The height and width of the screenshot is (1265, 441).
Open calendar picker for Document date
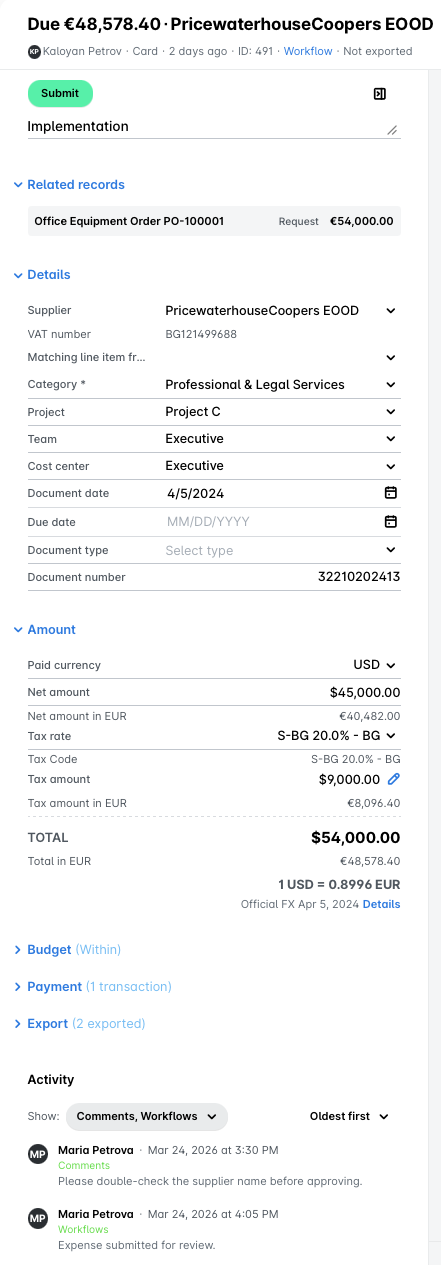(x=391, y=493)
